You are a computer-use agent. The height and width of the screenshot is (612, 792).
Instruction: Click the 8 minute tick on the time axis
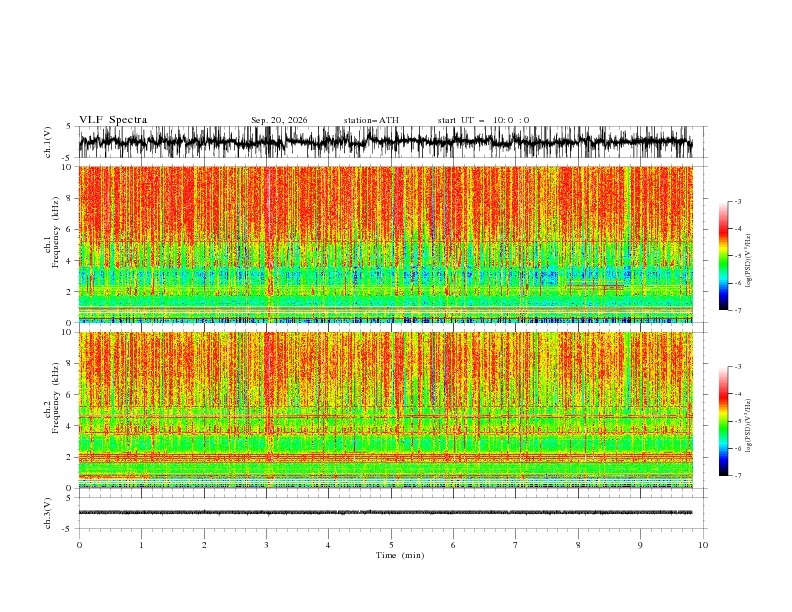(578, 545)
